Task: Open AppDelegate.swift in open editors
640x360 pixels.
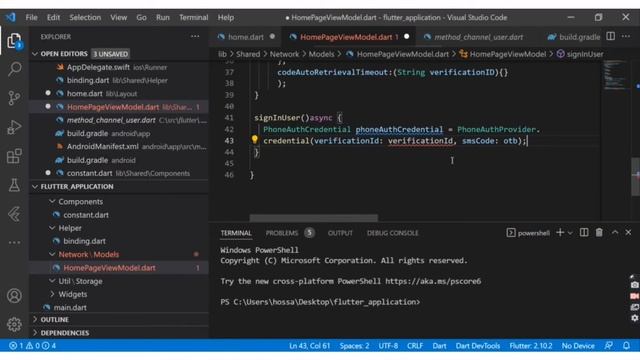Action: click(98, 67)
